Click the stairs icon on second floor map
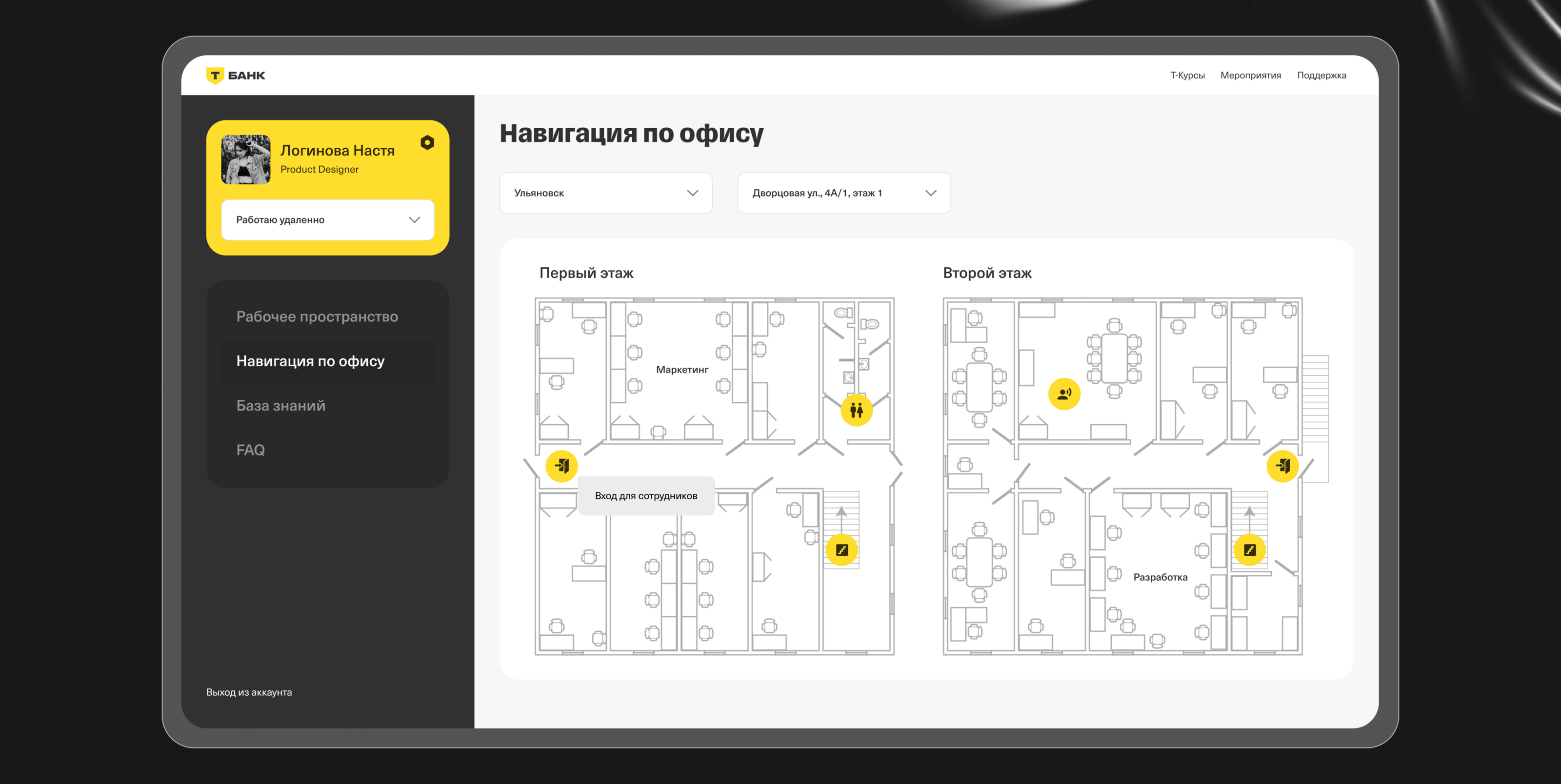Viewport: 1561px width, 784px height. coord(1249,549)
